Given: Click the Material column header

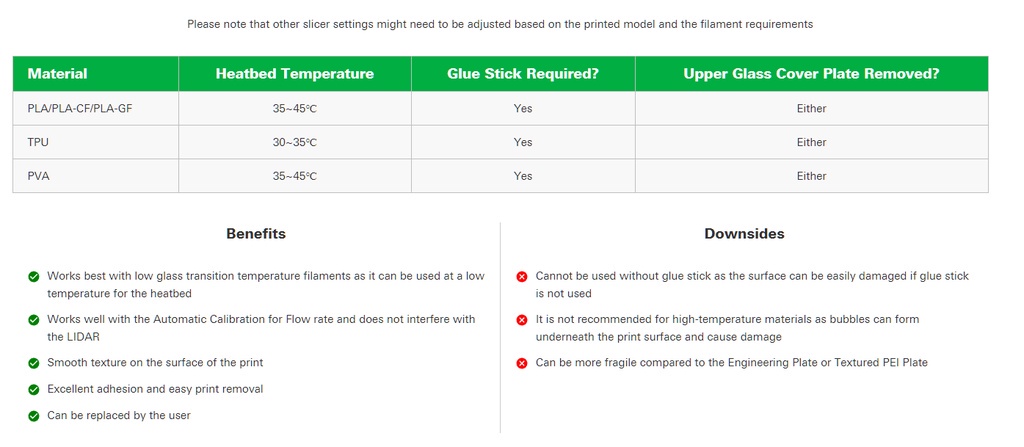Looking at the screenshot, I should [57, 74].
